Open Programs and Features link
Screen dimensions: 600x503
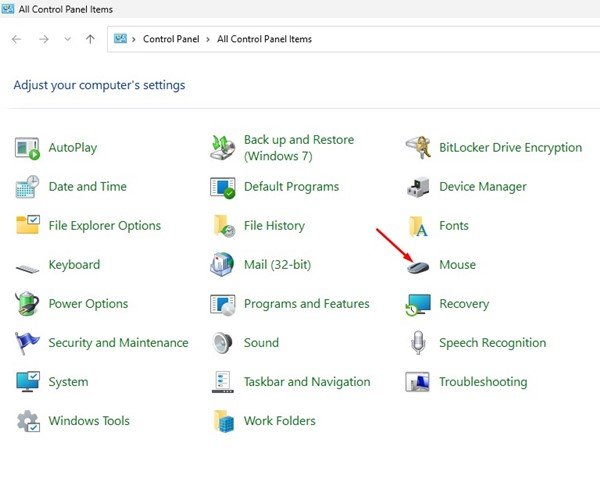[x=307, y=304]
